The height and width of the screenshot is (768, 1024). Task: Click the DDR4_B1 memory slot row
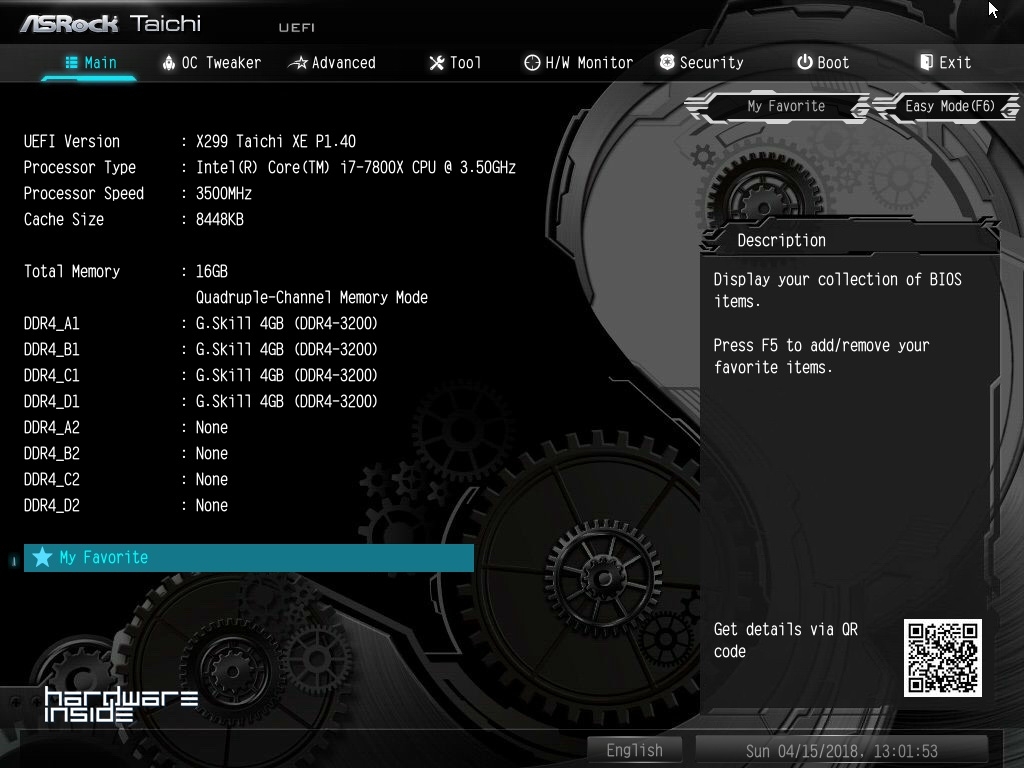tap(200, 350)
